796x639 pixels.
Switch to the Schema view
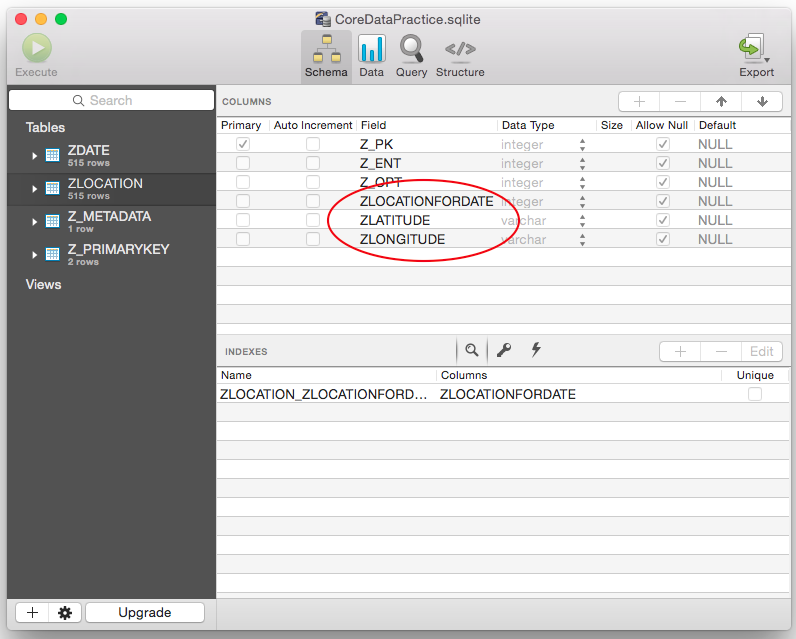click(326, 56)
